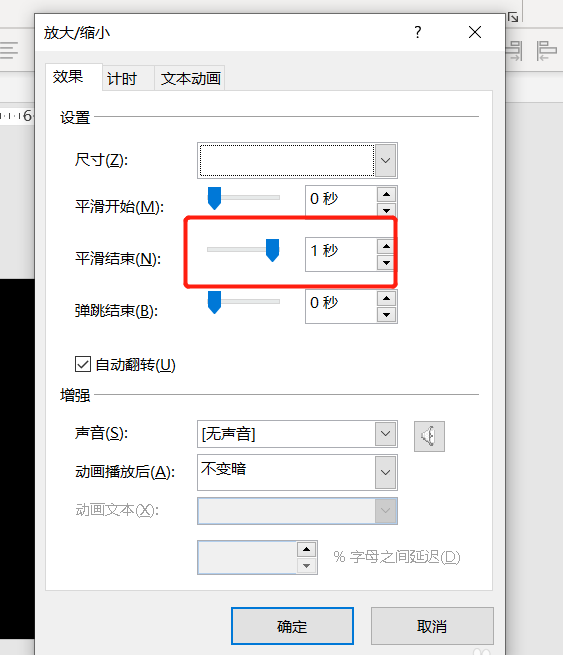Viewport: 563px width, 655px height.
Task: Open the 动画播放后 dropdown
Action: [385, 472]
